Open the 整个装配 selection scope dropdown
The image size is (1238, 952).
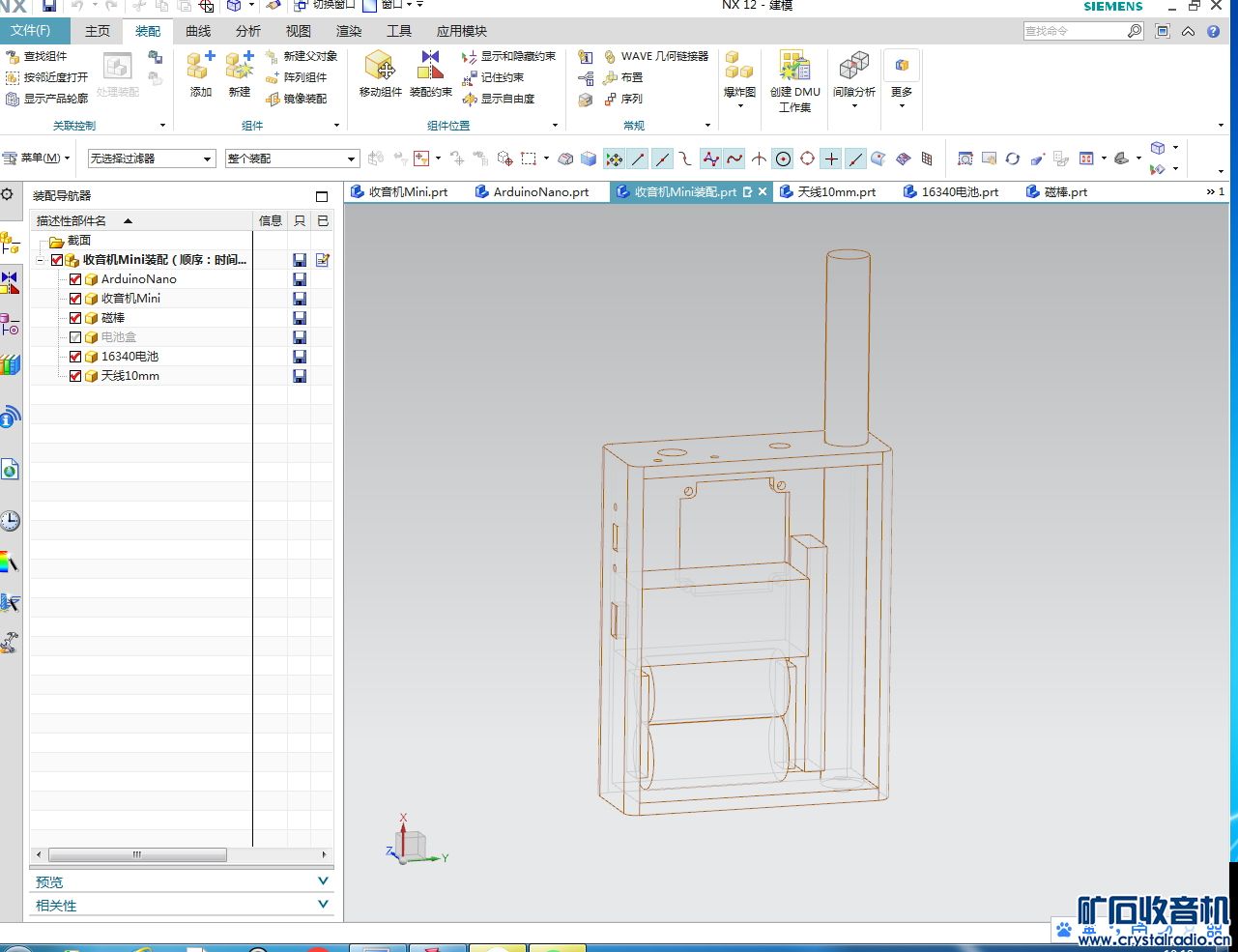293,159
